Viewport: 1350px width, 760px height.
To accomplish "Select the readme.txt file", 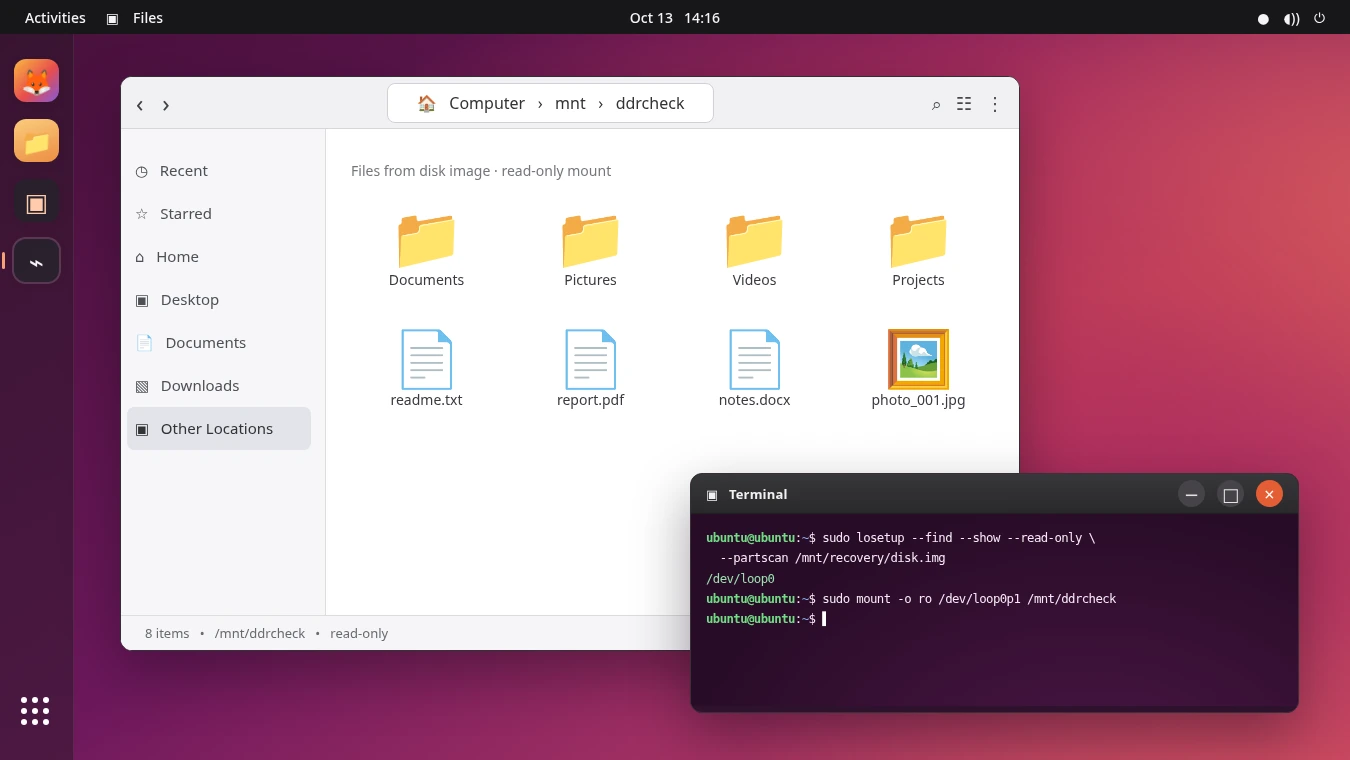I will click(426, 360).
